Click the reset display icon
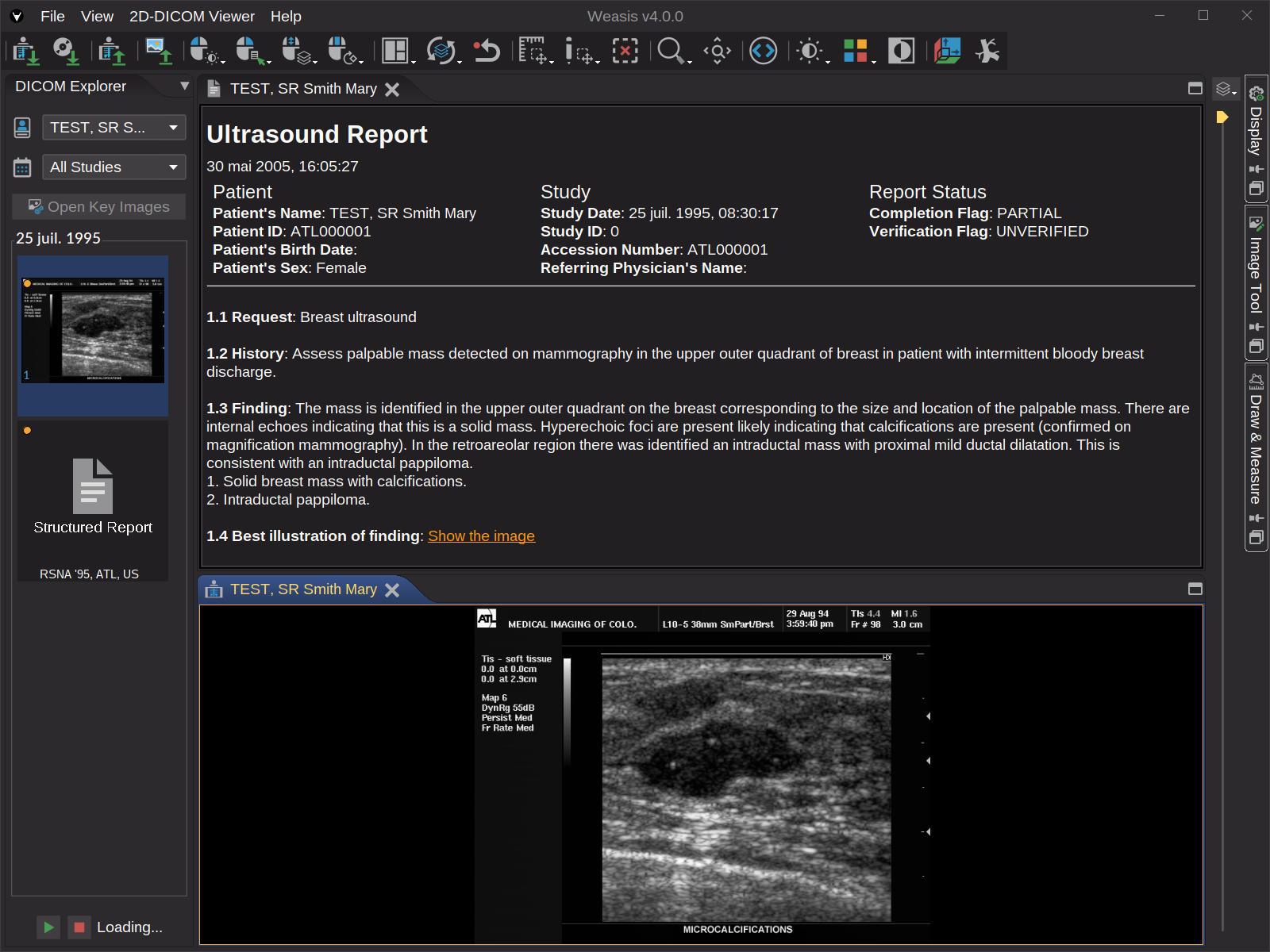1270x952 pixels. pos(485,51)
